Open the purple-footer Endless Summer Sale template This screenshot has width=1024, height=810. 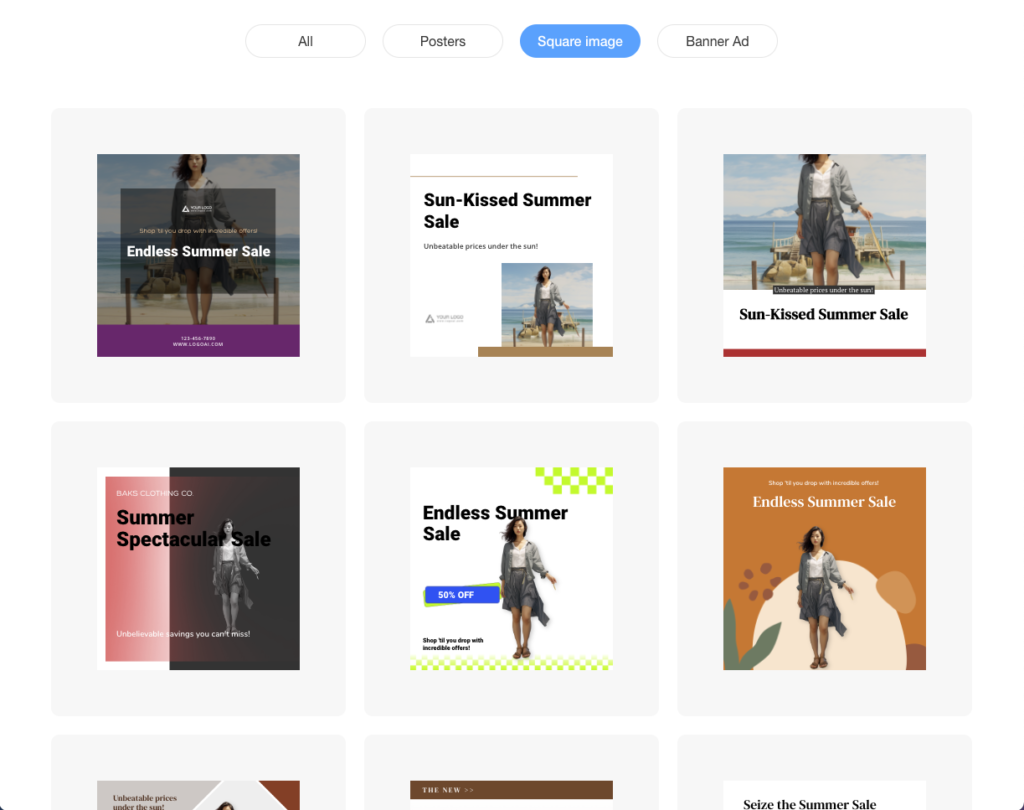[x=199, y=255]
